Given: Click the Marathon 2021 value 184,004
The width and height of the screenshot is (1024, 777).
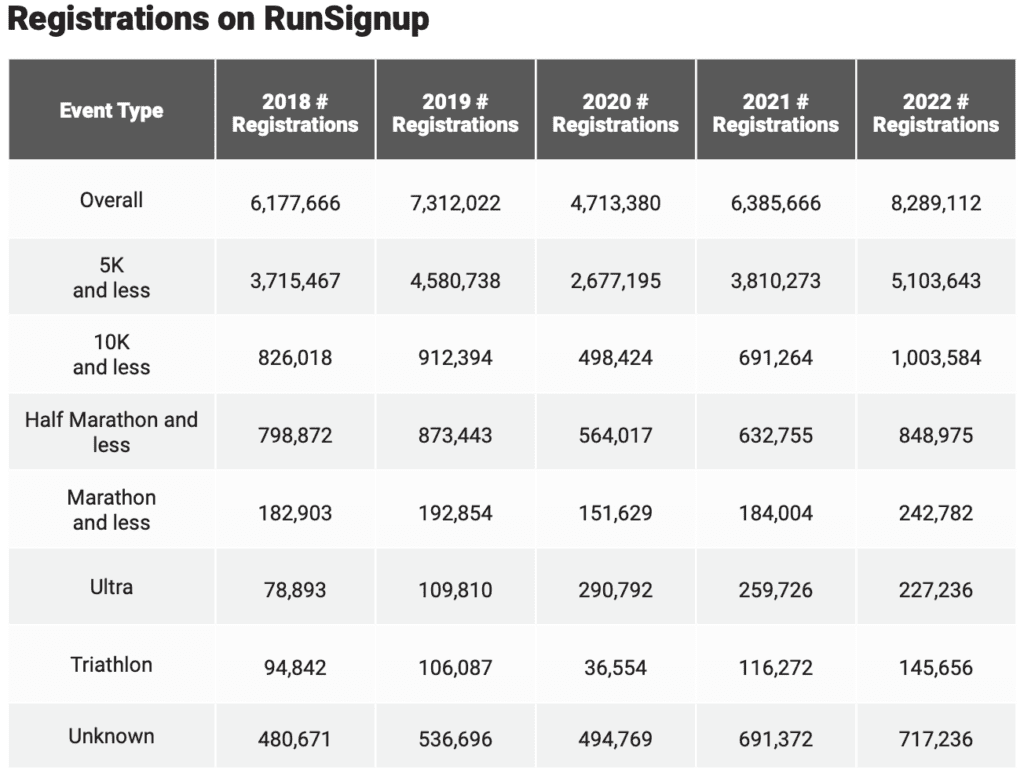Looking at the screenshot, I should [776, 513].
